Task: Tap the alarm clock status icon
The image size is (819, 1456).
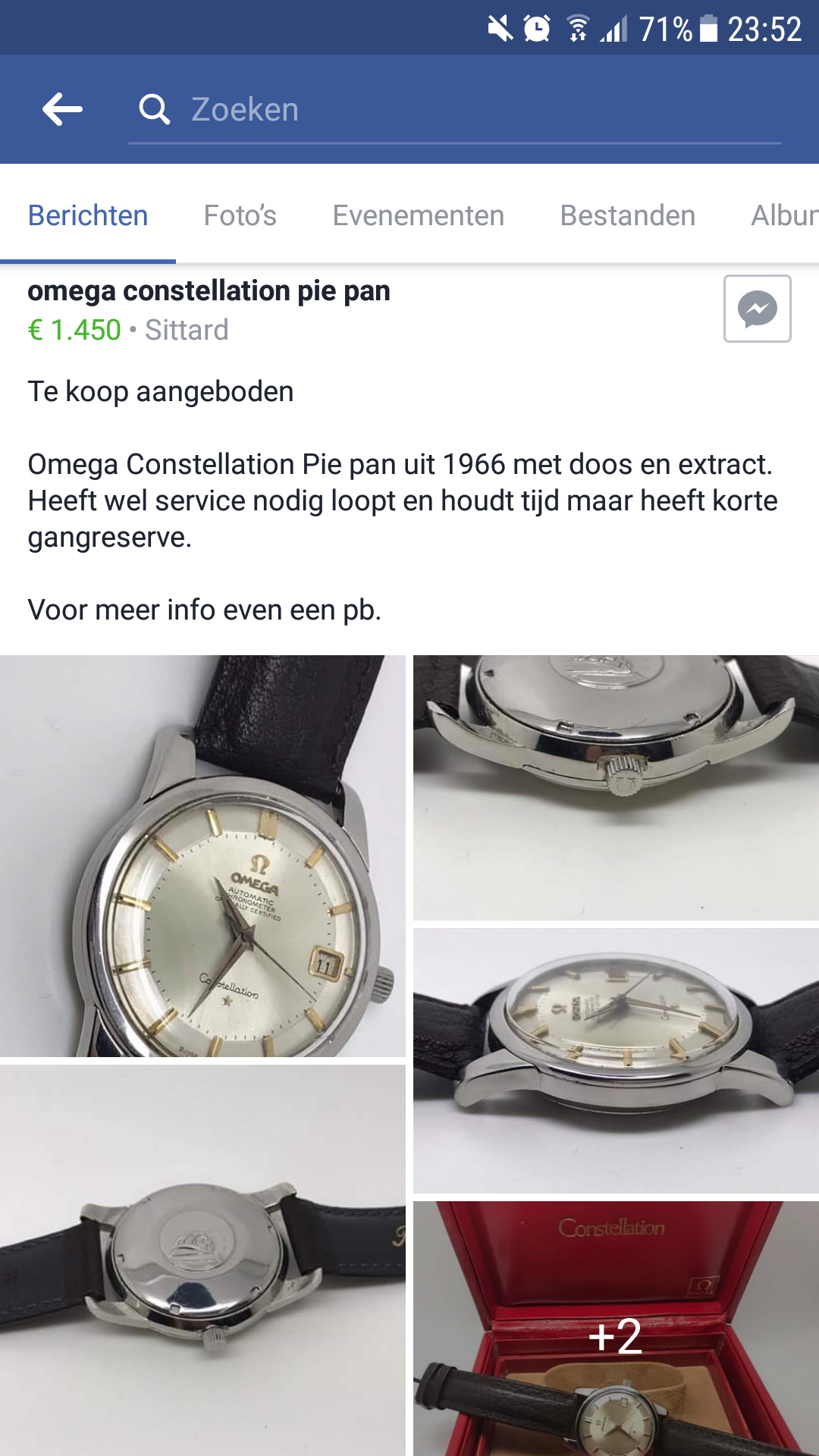Action: (x=537, y=30)
